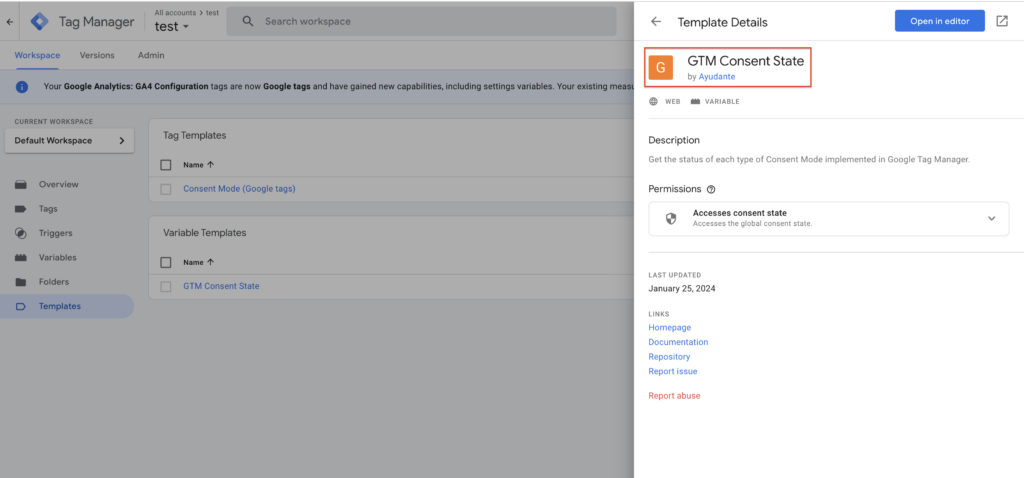Open template in new window icon
The width and height of the screenshot is (1024, 478).
click(1002, 21)
